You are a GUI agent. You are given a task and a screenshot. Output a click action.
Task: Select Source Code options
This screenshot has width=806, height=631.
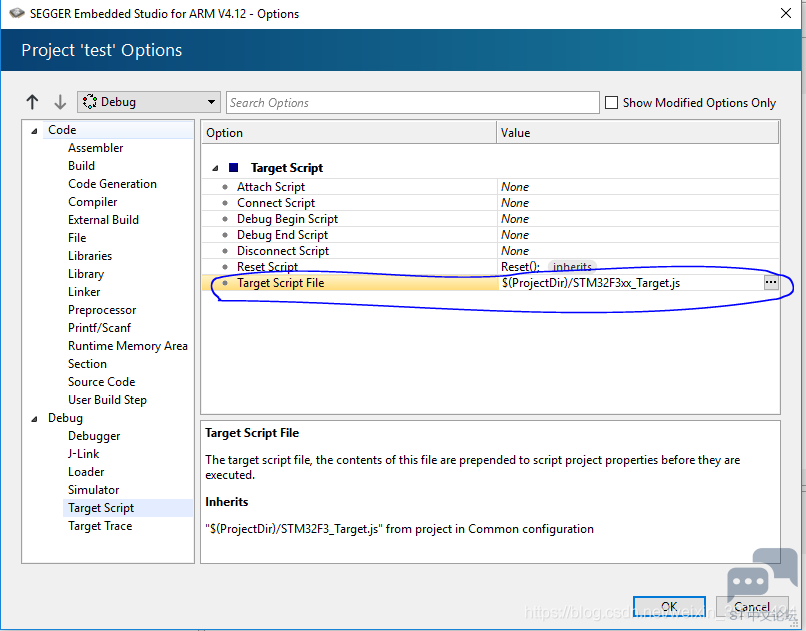tap(101, 382)
